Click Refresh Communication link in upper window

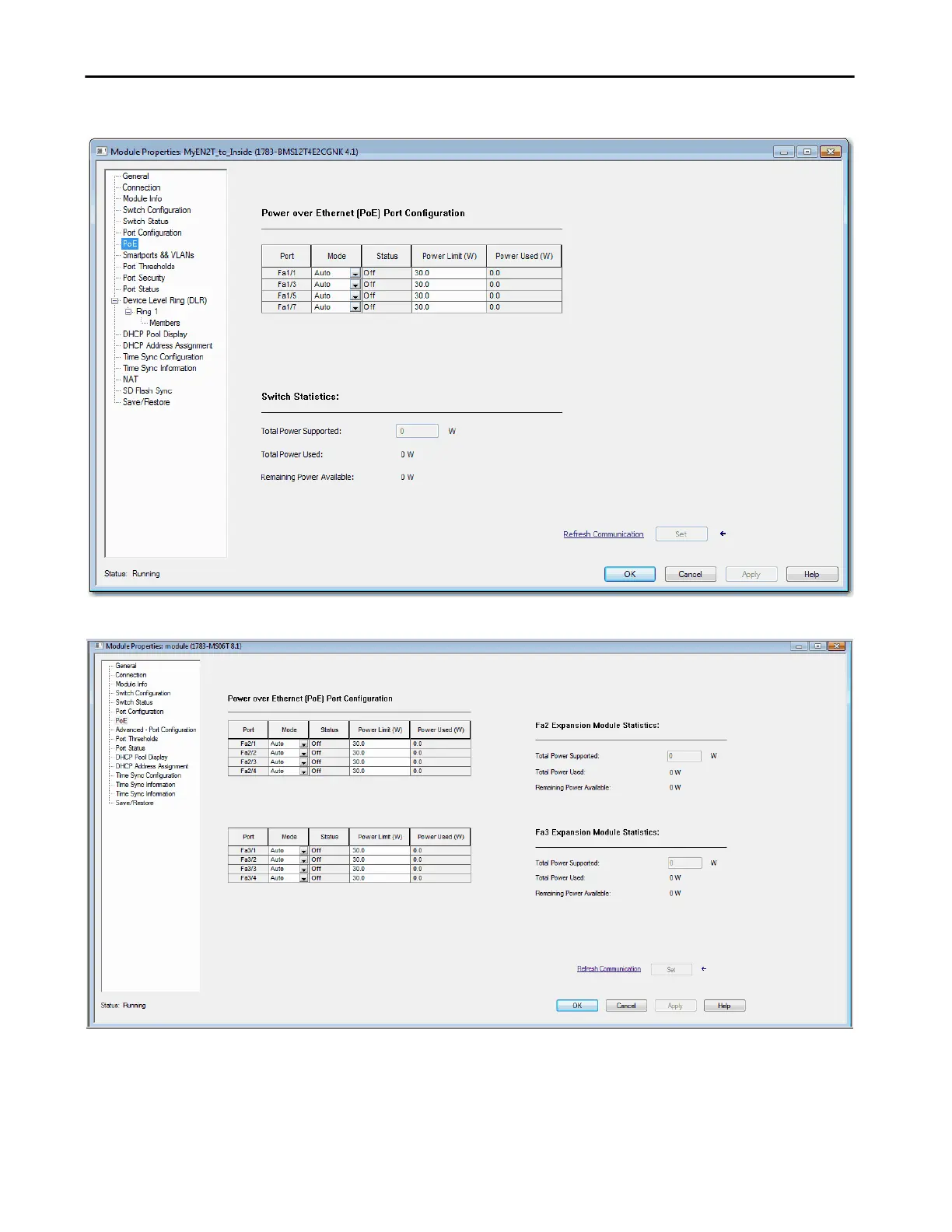coord(603,534)
